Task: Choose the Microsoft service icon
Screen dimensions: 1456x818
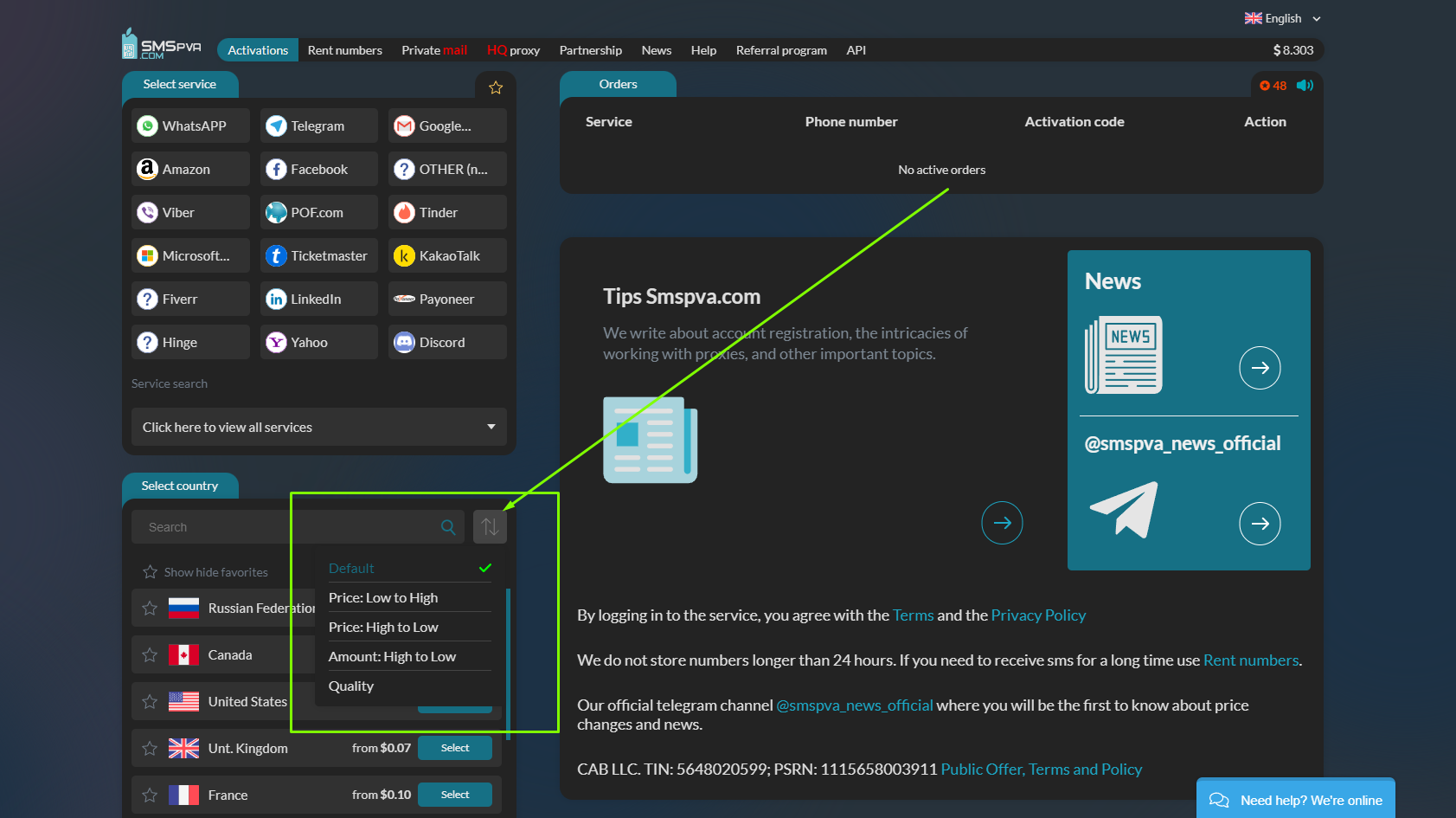Action: click(x=148, y=256)
